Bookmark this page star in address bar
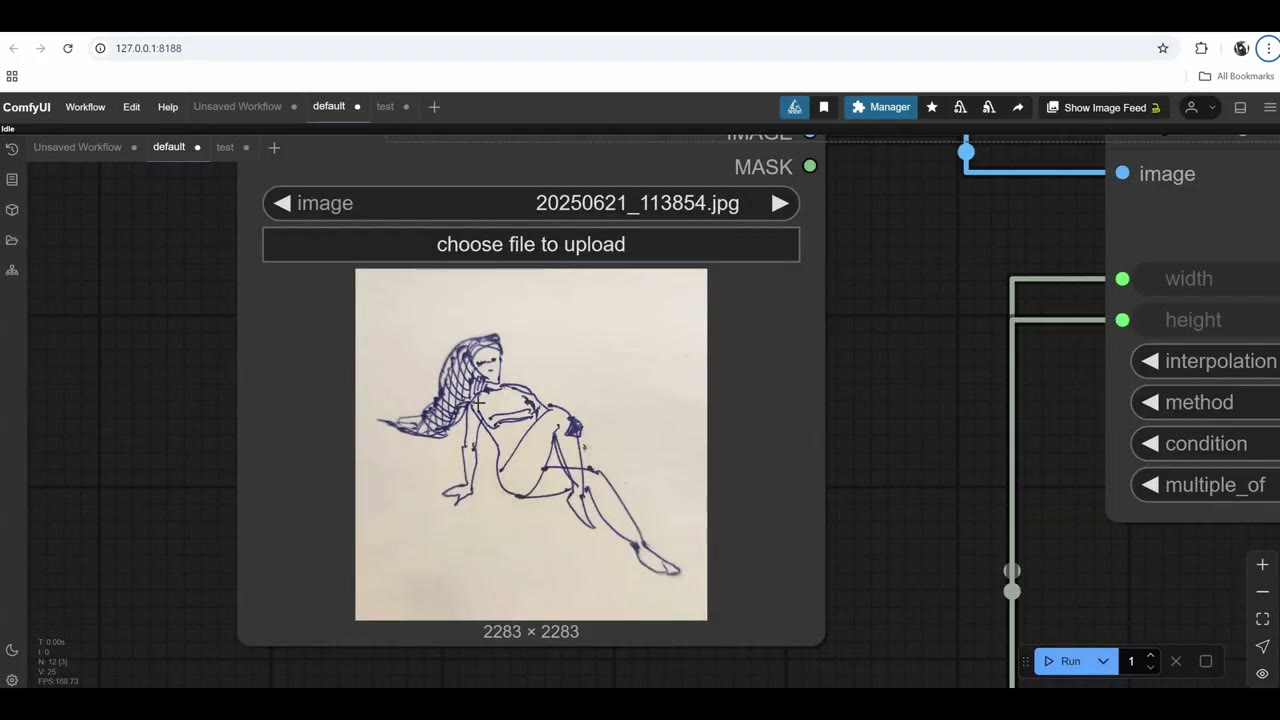This screenshot has width=1280, height=720. pos(1163,48)
